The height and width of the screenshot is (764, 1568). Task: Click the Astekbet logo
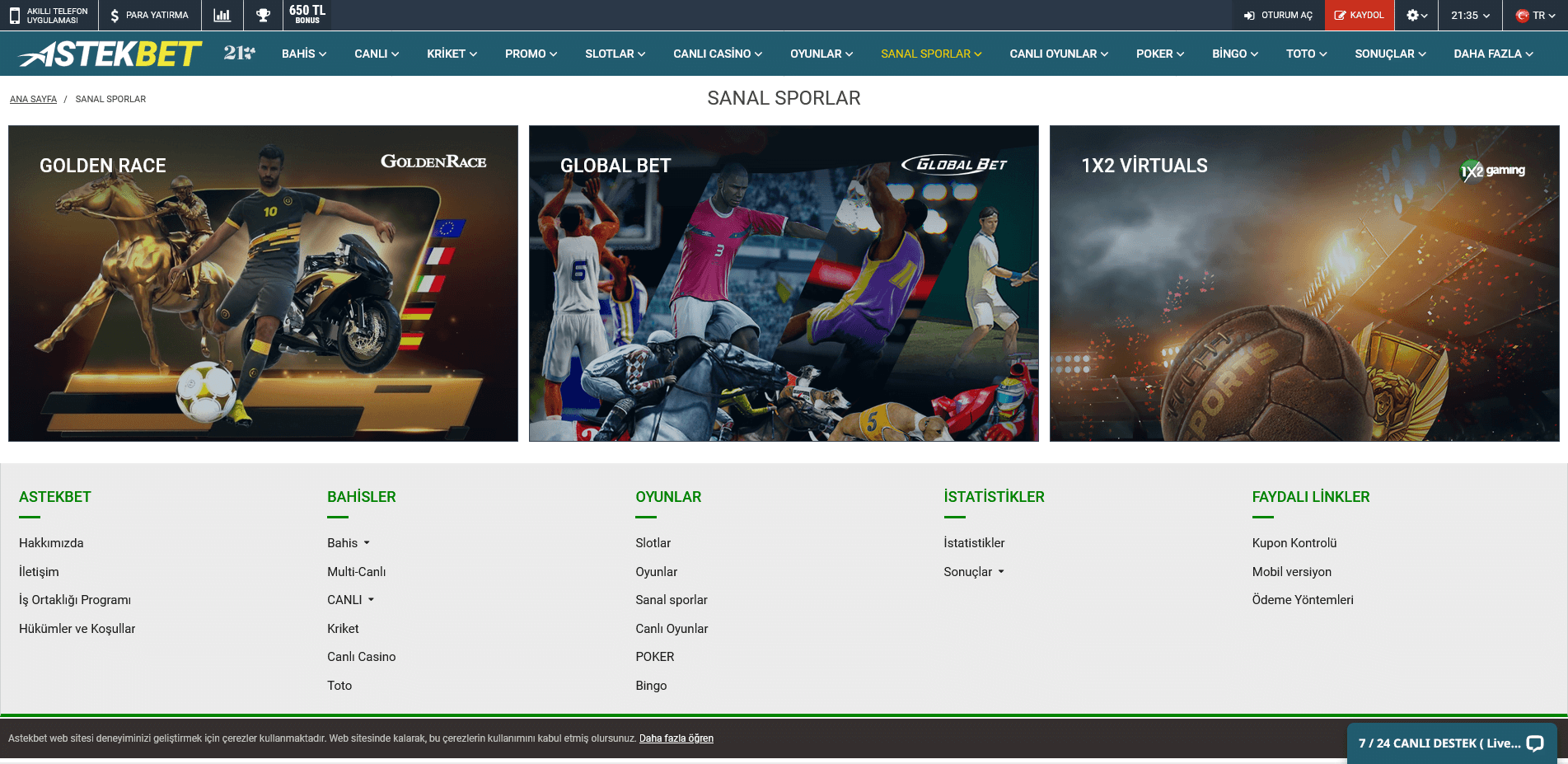coord(110,54)
